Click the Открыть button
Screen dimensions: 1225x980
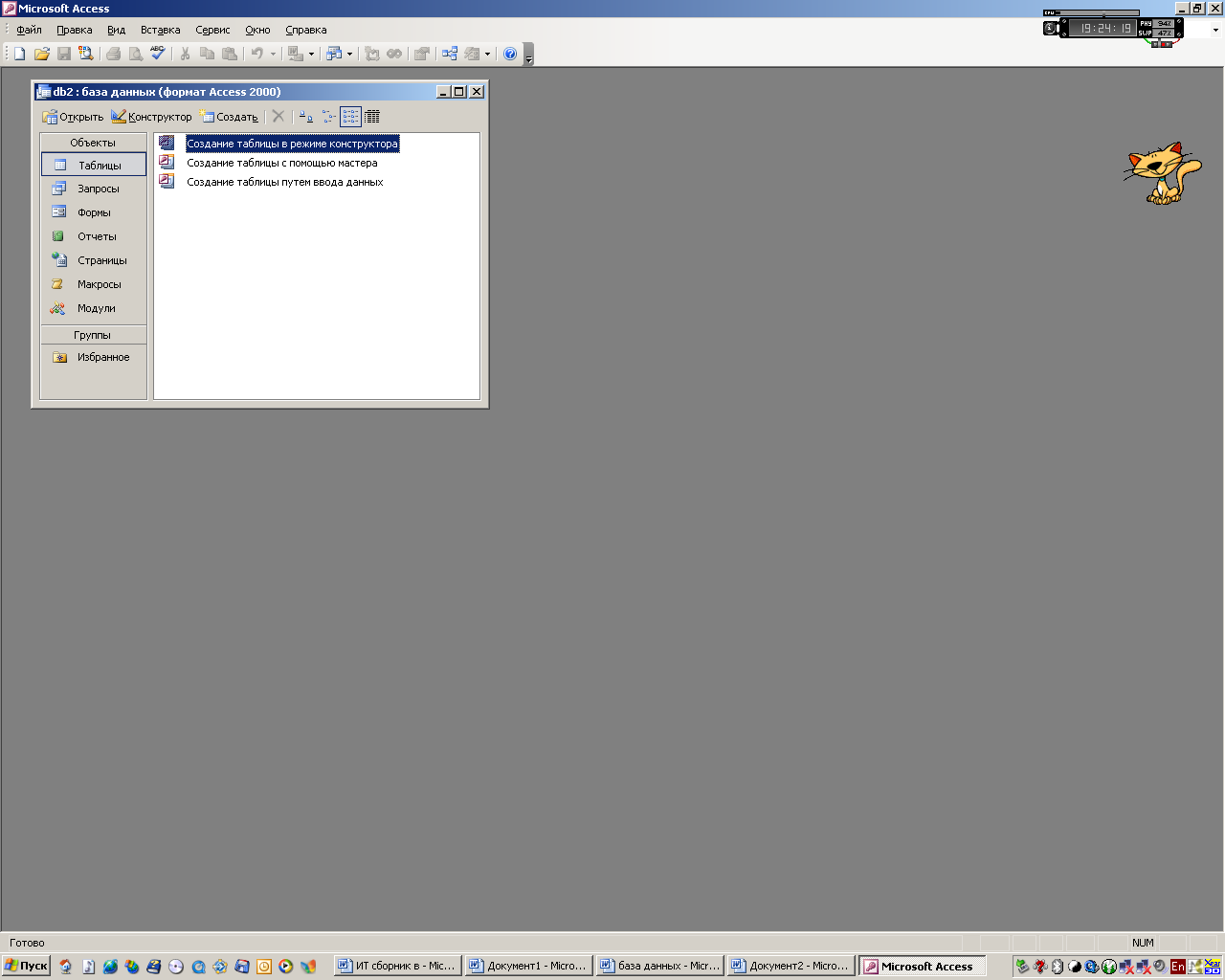[x=73, y=117]
